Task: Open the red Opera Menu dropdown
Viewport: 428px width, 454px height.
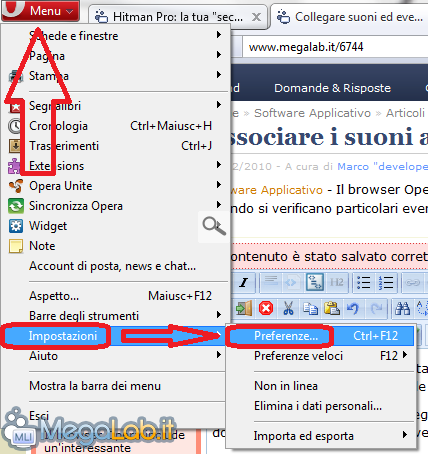Action: [x=40, y=11]
